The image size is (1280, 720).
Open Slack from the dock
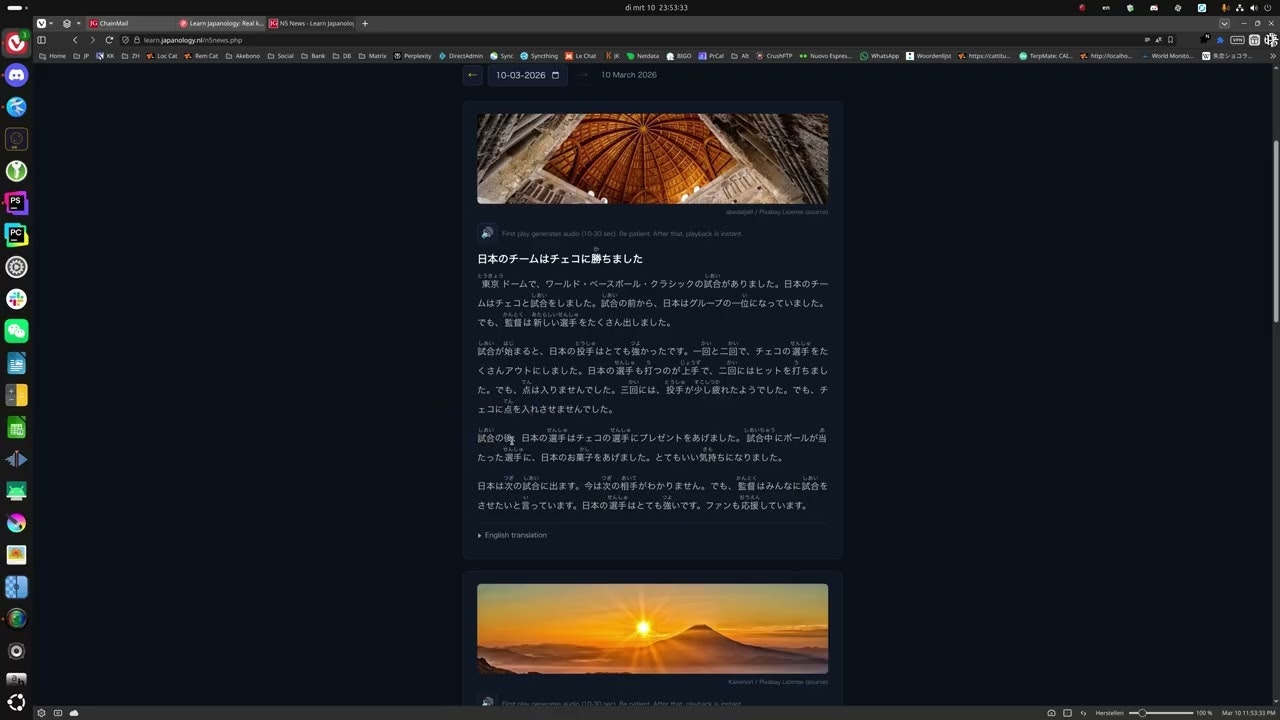click(16, 299)
